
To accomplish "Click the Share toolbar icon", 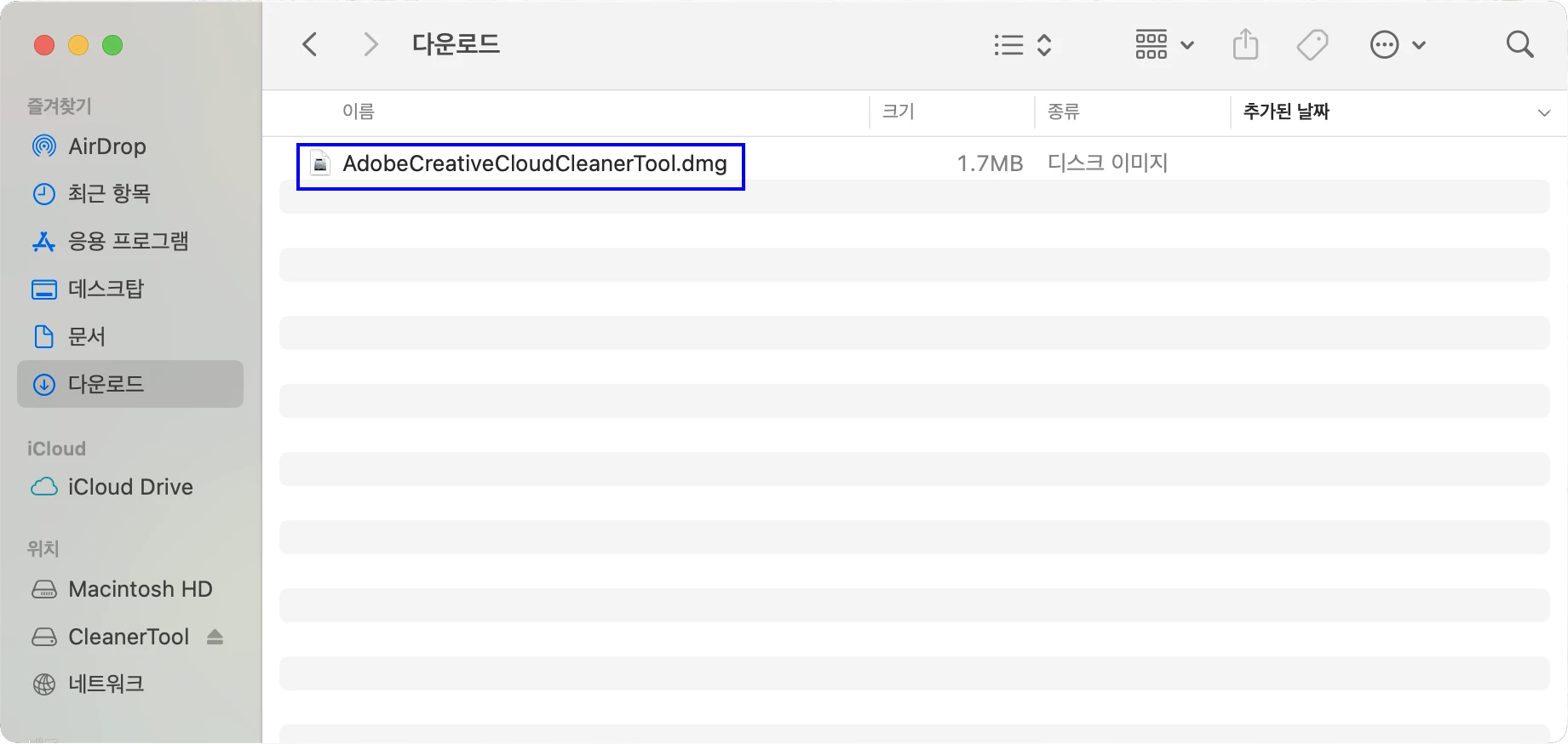I will (1245, 44).
